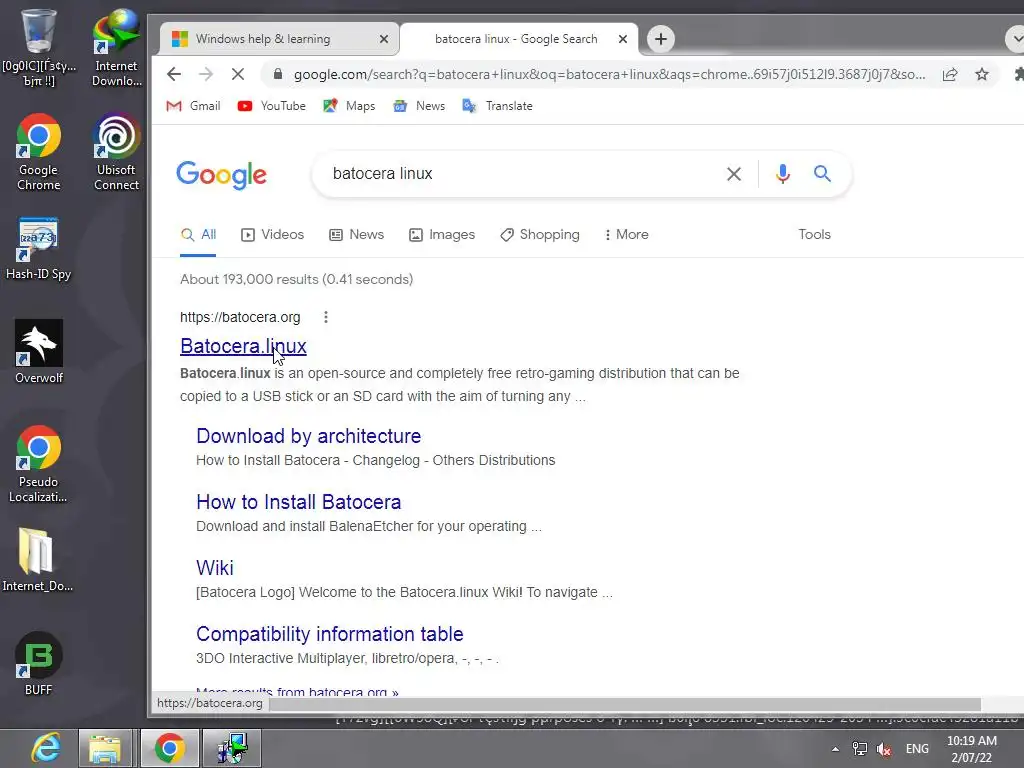Open Internet_Do... folder on desktop

(x=37, y=559)
